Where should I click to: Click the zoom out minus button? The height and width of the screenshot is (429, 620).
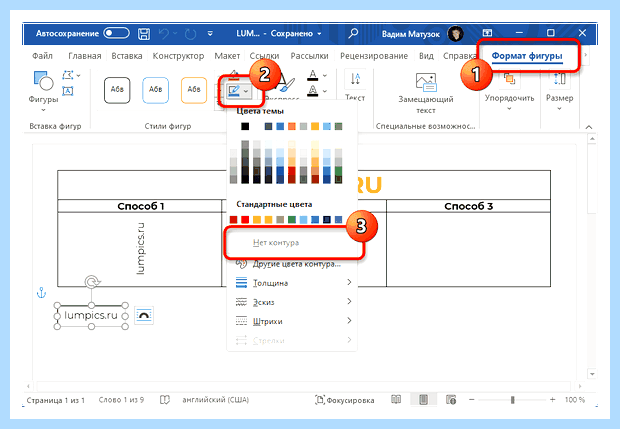(471, 400)
